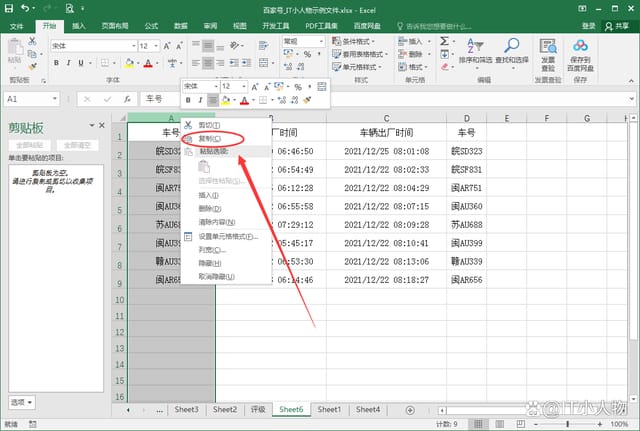Click the Increase Indent icon in the ribbon
Image resolution: width=640 pixels, height=431 pixels.
click(x=247, y=62)
